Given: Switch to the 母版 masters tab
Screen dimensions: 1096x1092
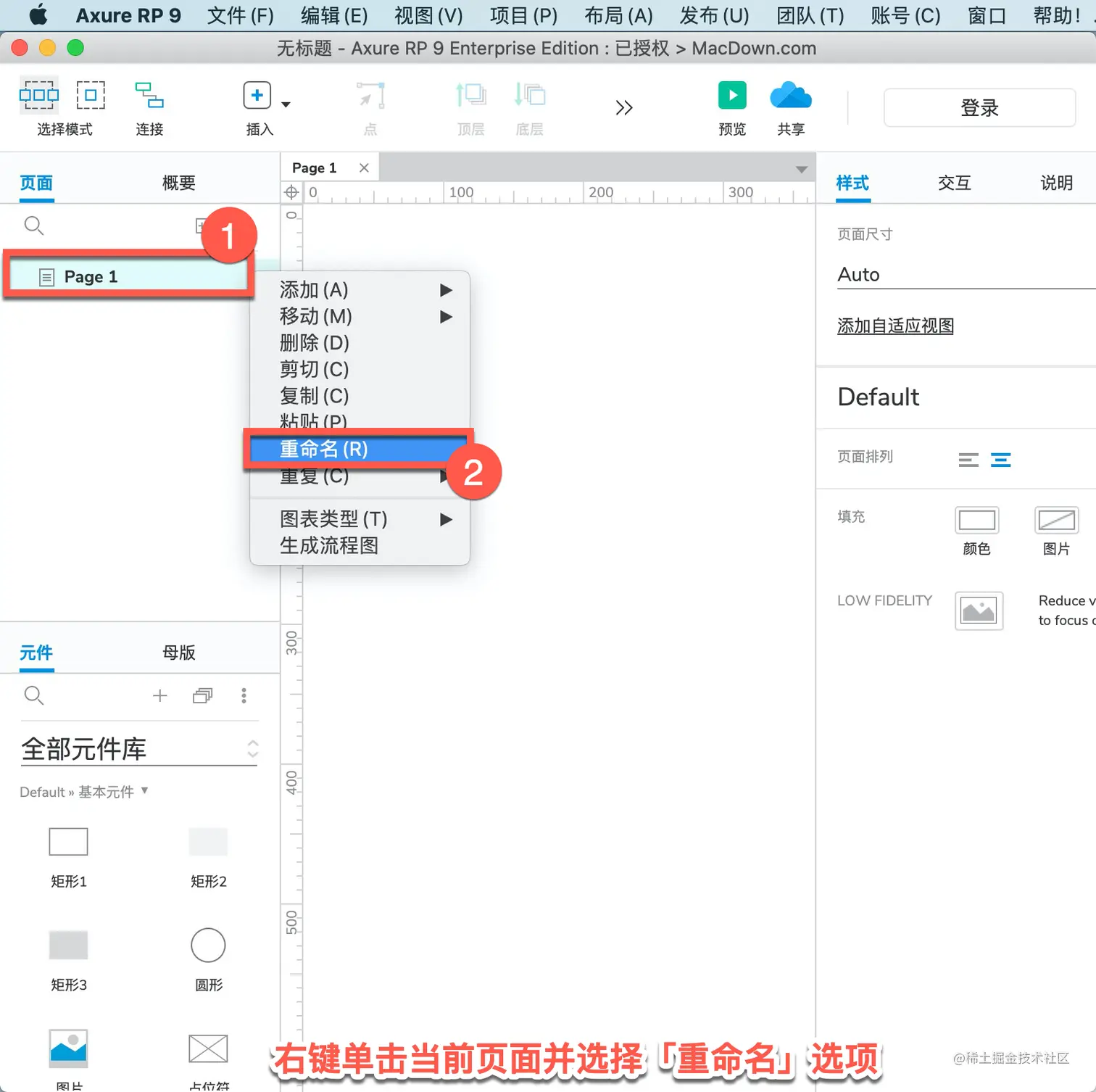Looking at the screenshot, I should click(x=179, y=653).
